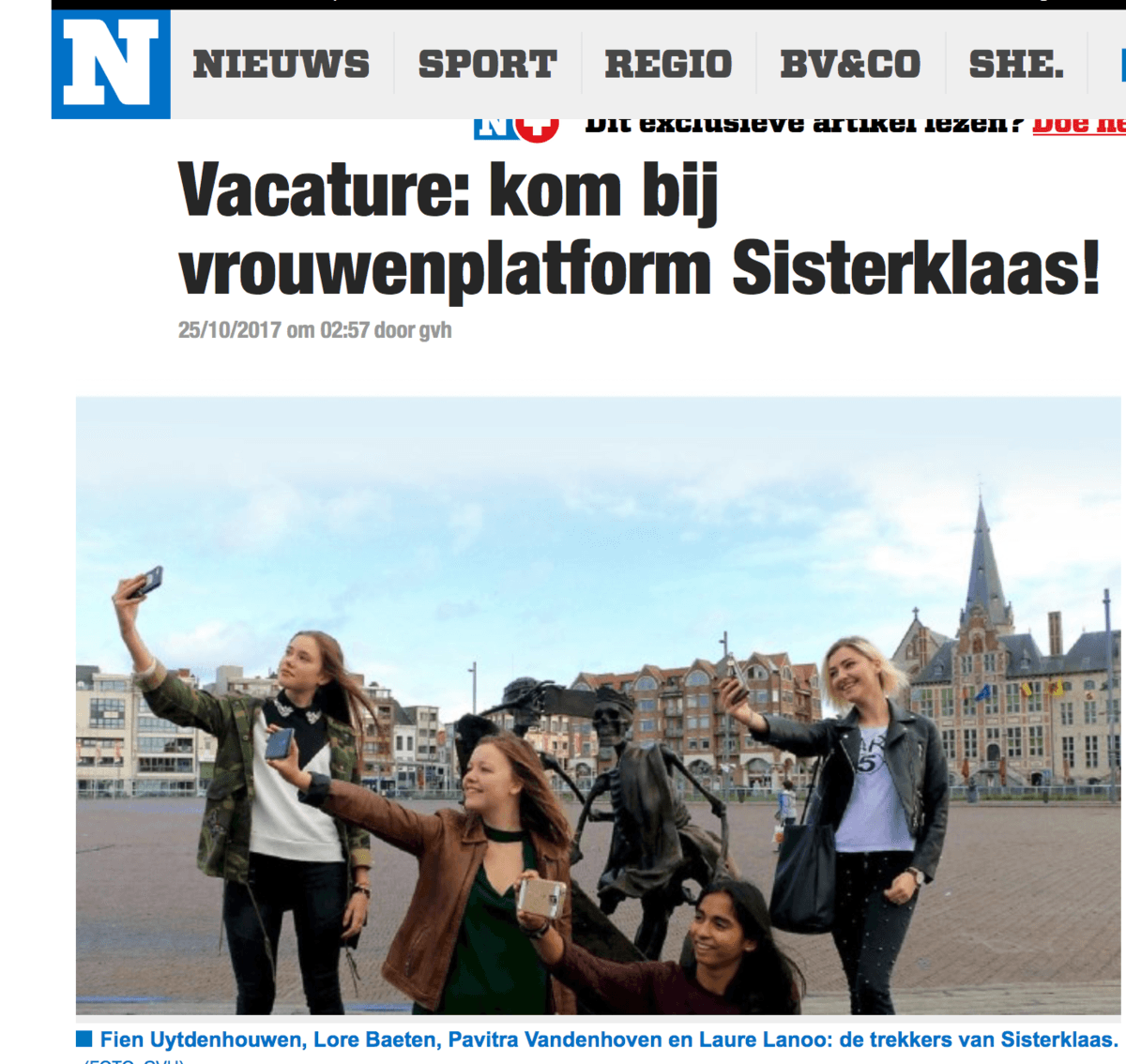This screenshot has width=1126, height=1064.
Task: Open the Sisterklaas selfie photo
Action: (599, 706)
